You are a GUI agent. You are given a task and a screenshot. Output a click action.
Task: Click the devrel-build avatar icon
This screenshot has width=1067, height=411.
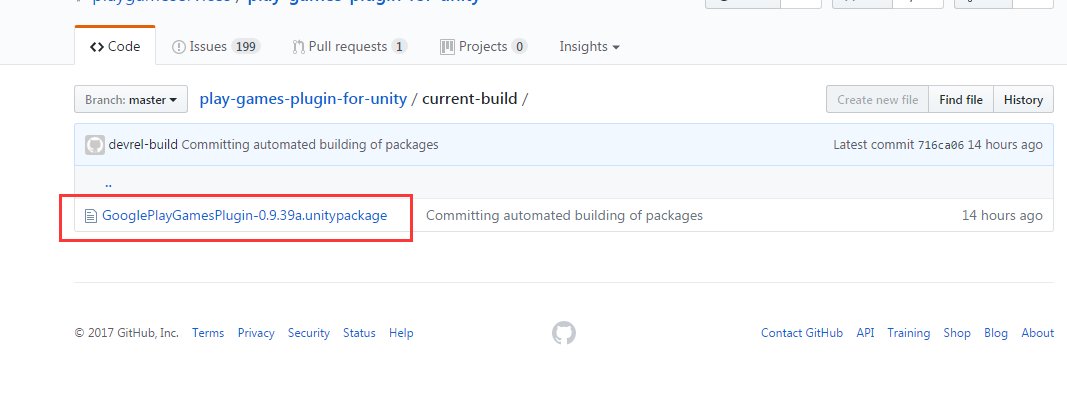95,145
